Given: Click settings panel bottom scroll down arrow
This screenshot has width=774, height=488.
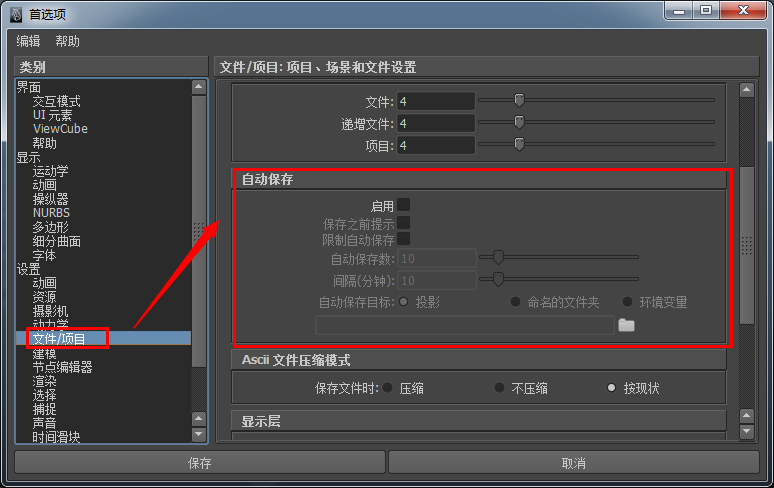Looking at the screenshot, I should tap(746, 431).
